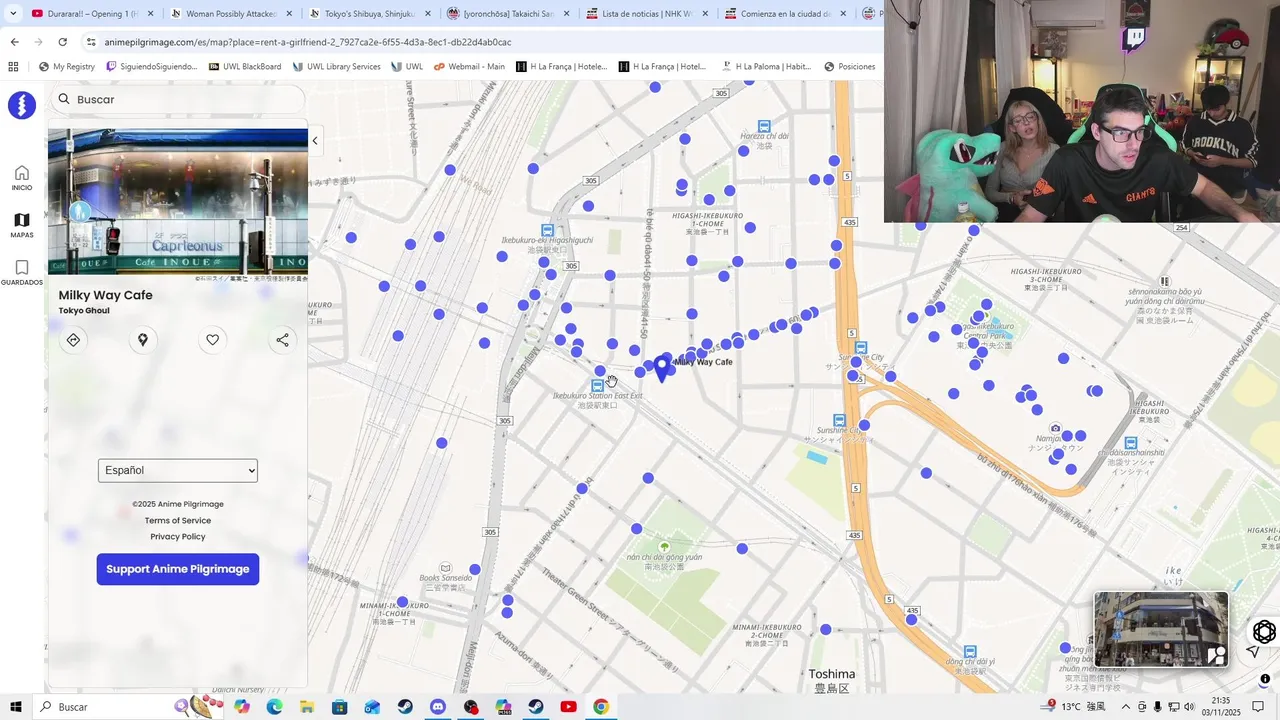
Task: Open File Explorer from the taskbar
Action: 307,707
